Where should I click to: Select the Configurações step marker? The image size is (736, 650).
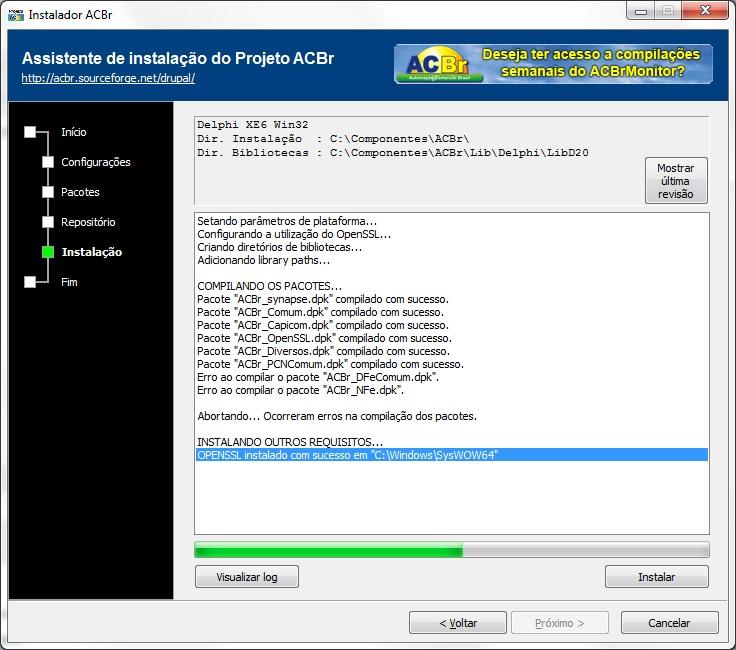(x=48, y=162)
